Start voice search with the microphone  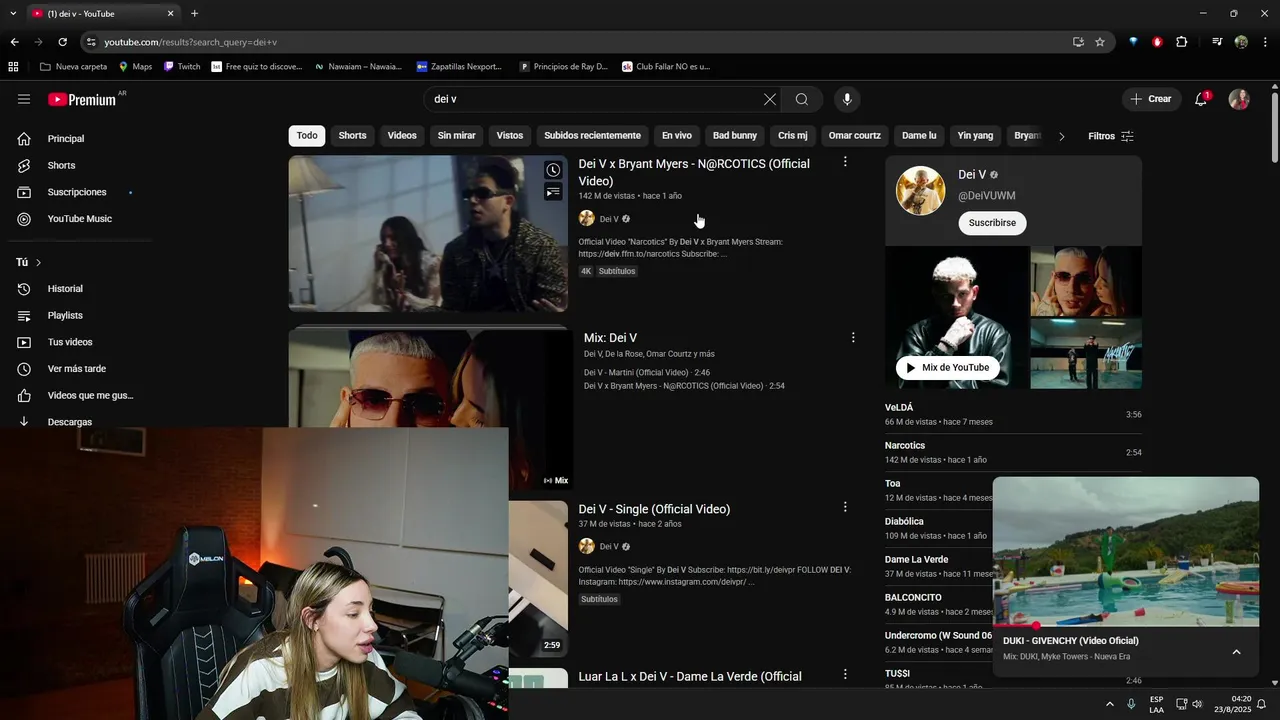(x=847, y=99)
